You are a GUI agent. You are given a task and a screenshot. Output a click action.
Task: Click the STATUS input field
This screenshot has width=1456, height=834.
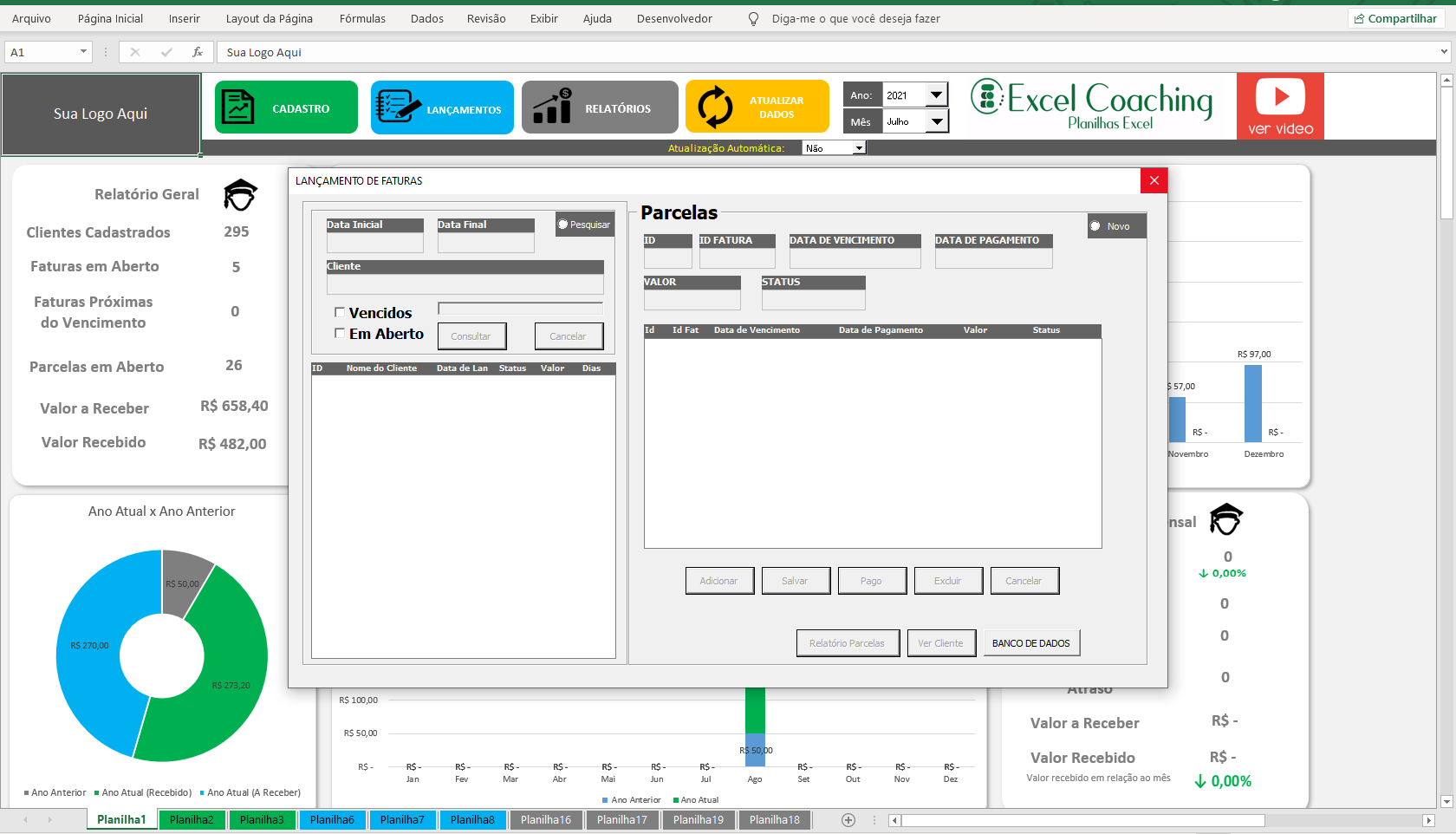pyautogui.click(x=813, y=299)
